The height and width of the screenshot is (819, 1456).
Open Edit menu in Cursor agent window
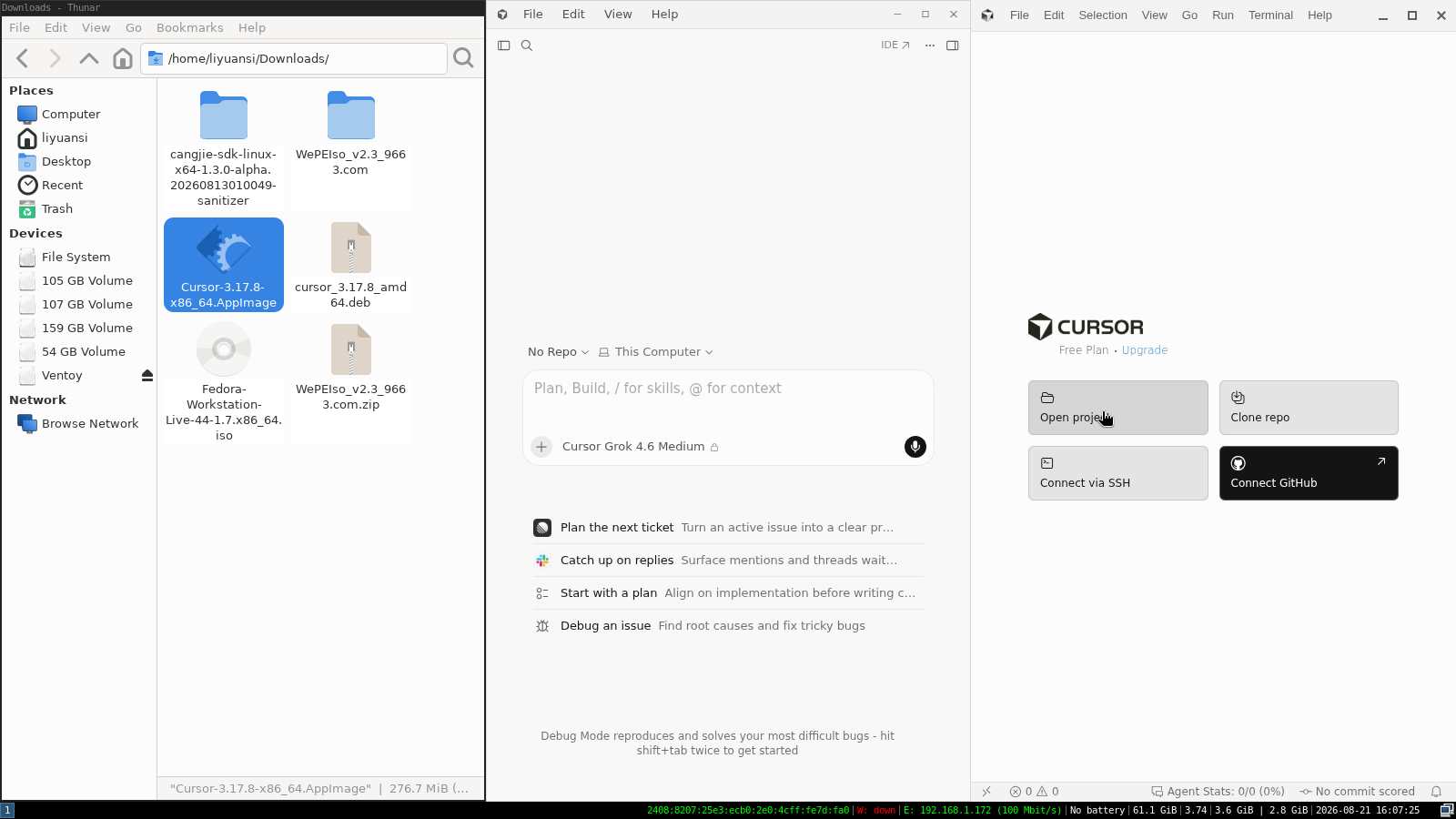click(x=573, y=15)
